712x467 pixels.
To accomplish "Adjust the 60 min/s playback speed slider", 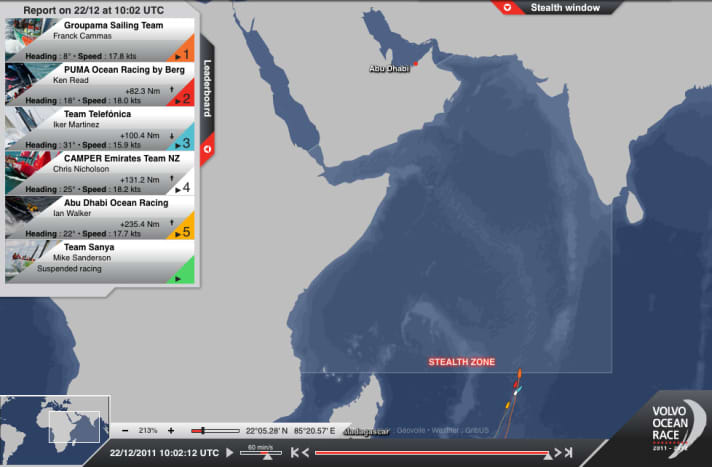I will (x=261, y=452).
